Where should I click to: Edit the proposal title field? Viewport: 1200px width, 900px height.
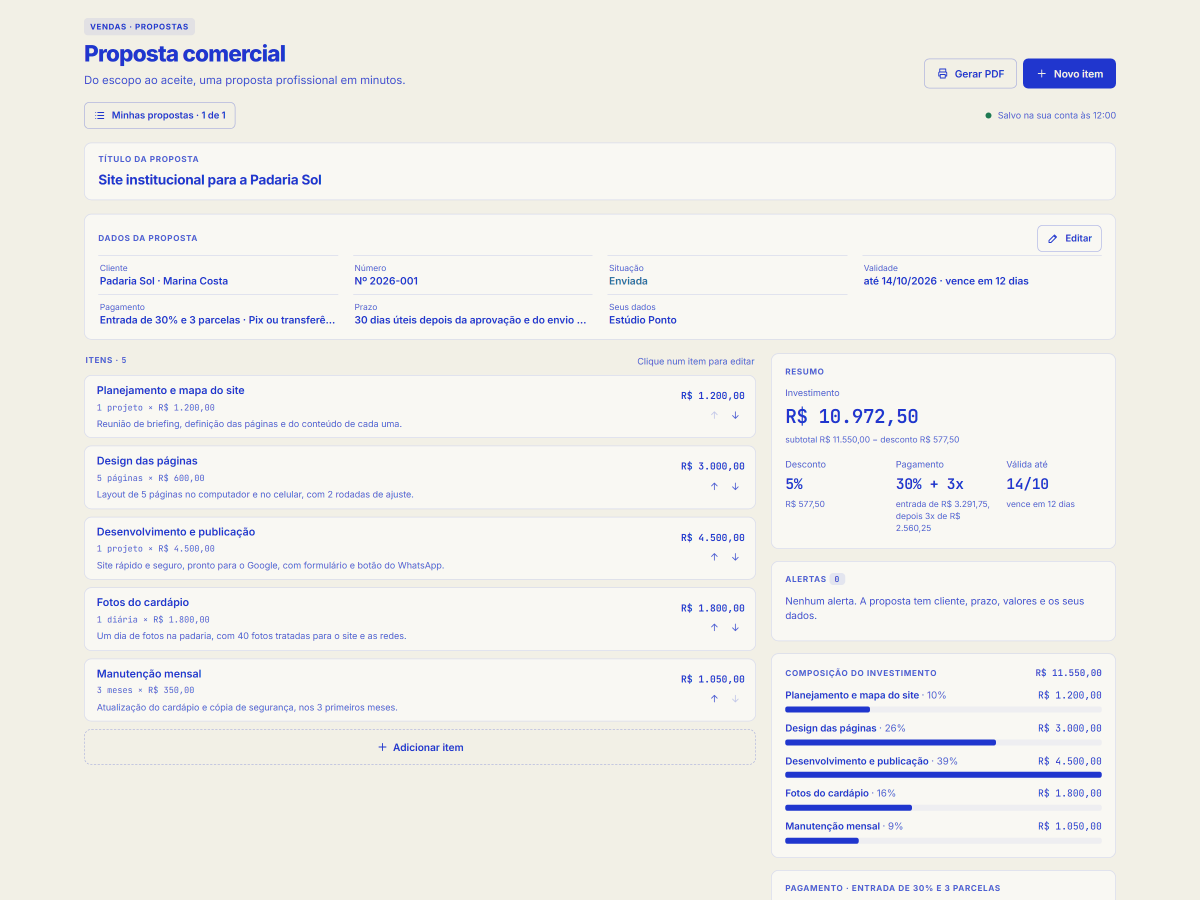pos(600,180)
